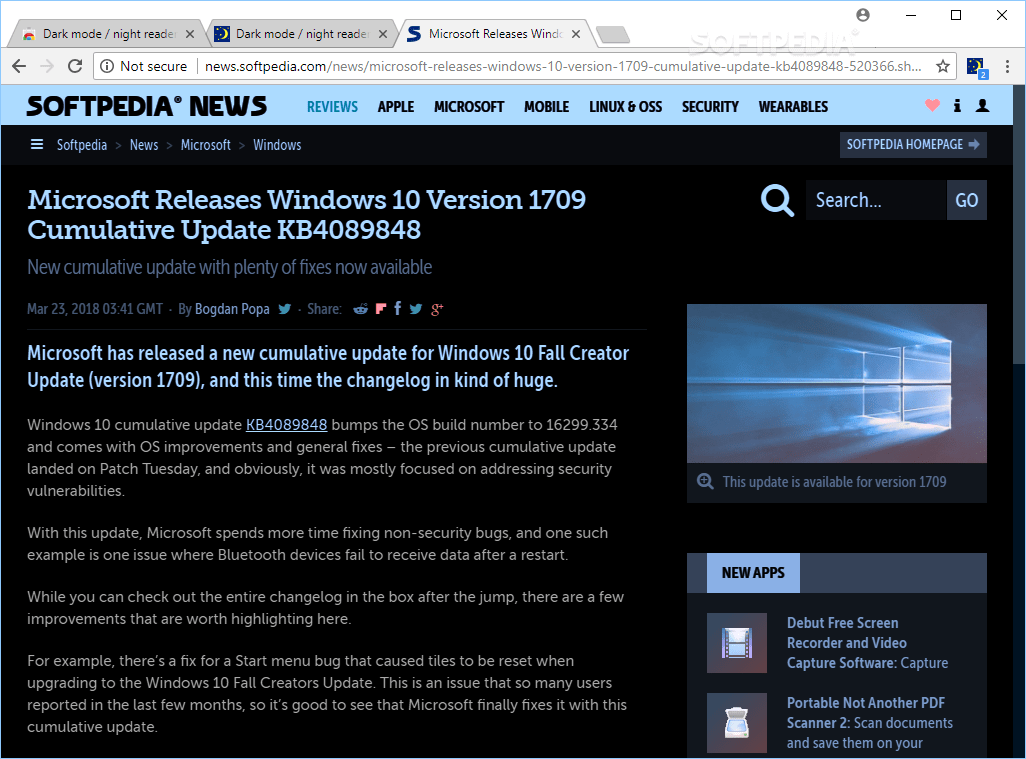Image resolution: width=1026 pixels, height=759 pixels.
Task: Open the MOBILE news section
Action: coord(546,107)
